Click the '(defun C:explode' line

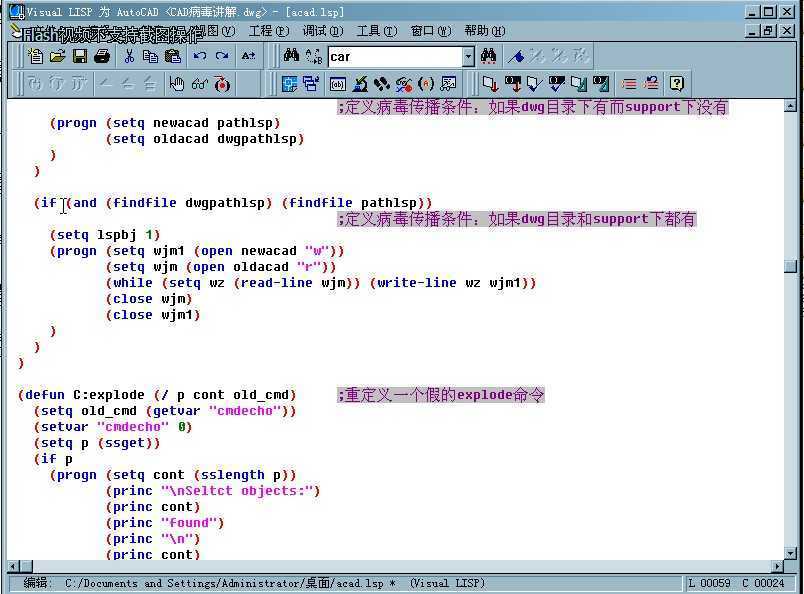(157, 395)
